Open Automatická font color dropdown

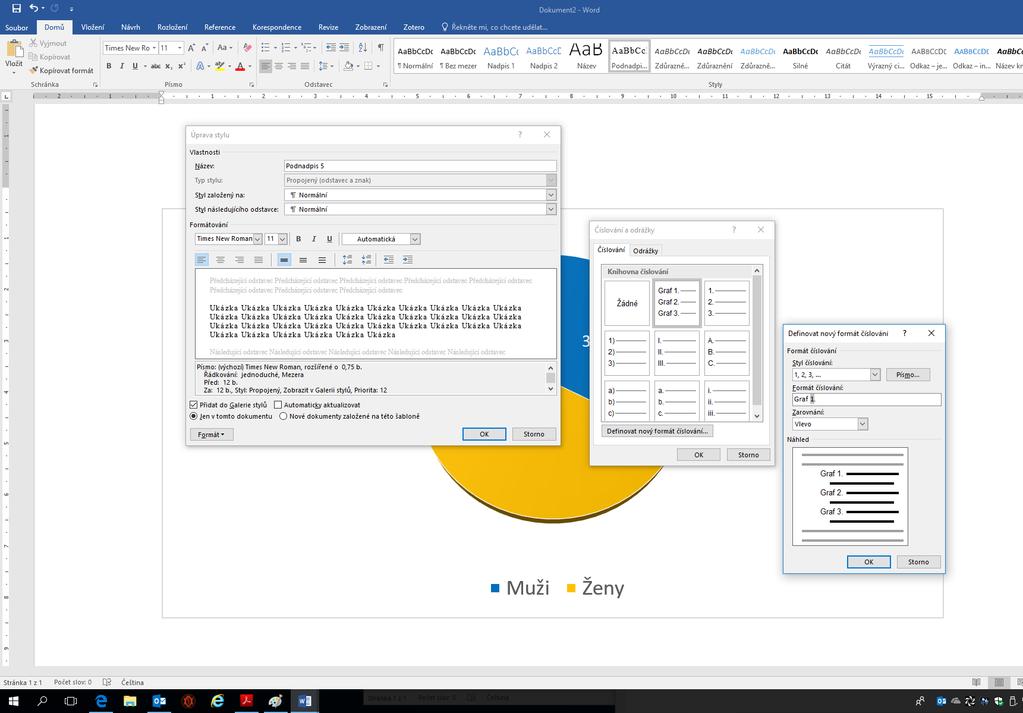pyautogui.click(x=415, y=239)
